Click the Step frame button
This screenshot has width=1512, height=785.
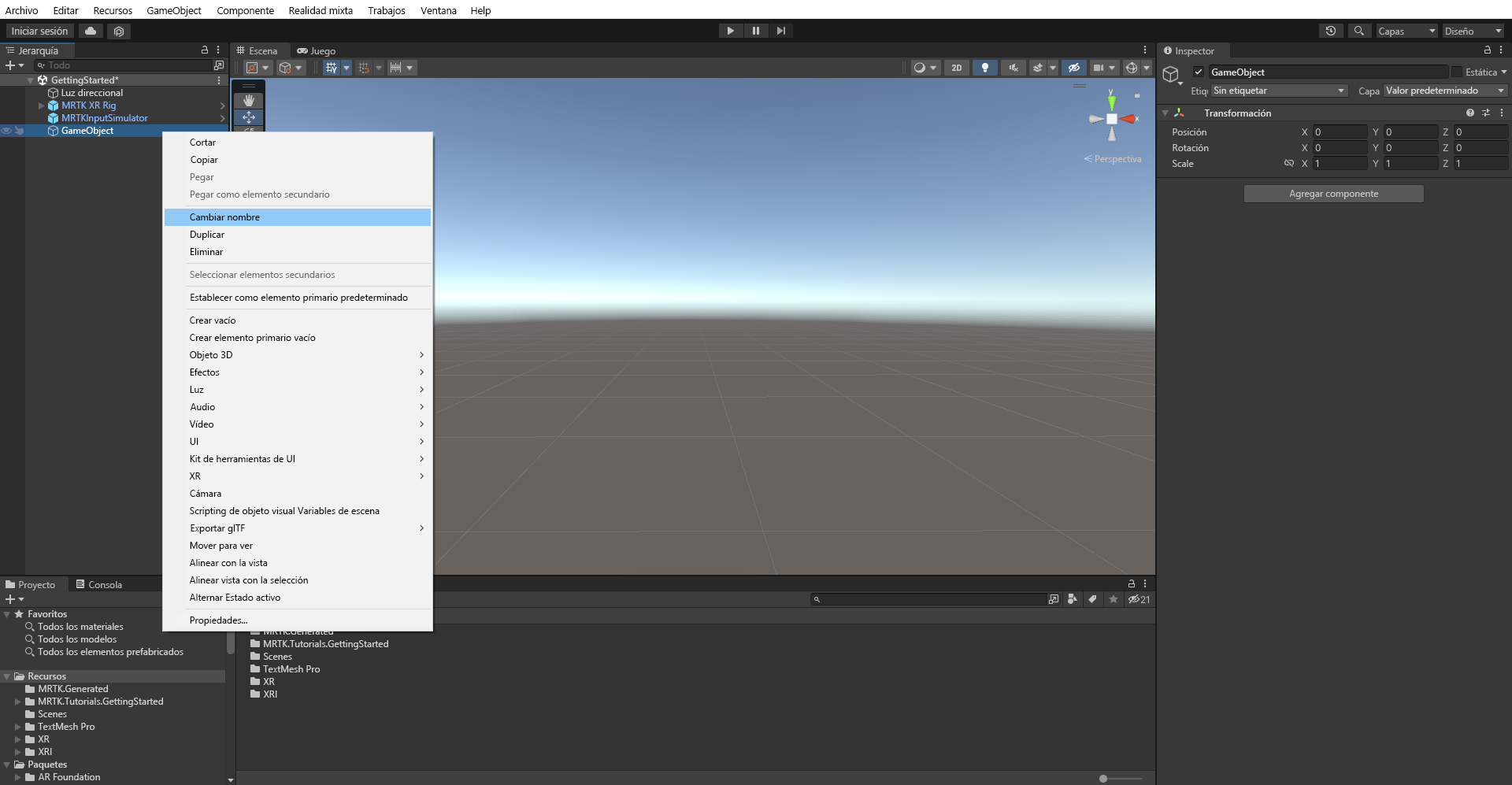pos(781,31)
